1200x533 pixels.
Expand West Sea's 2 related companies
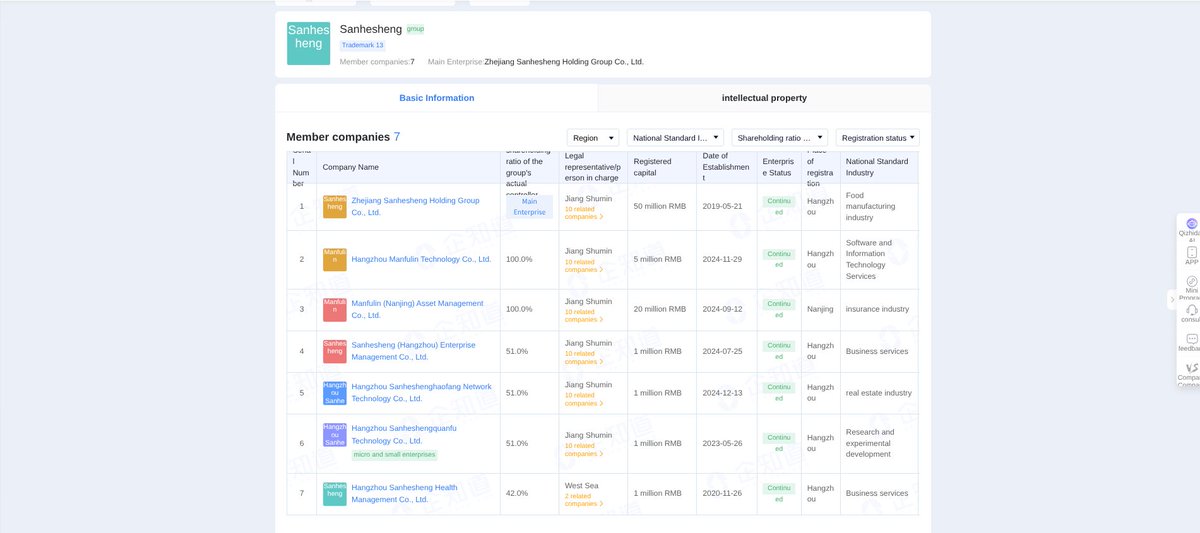click(584, 500)
